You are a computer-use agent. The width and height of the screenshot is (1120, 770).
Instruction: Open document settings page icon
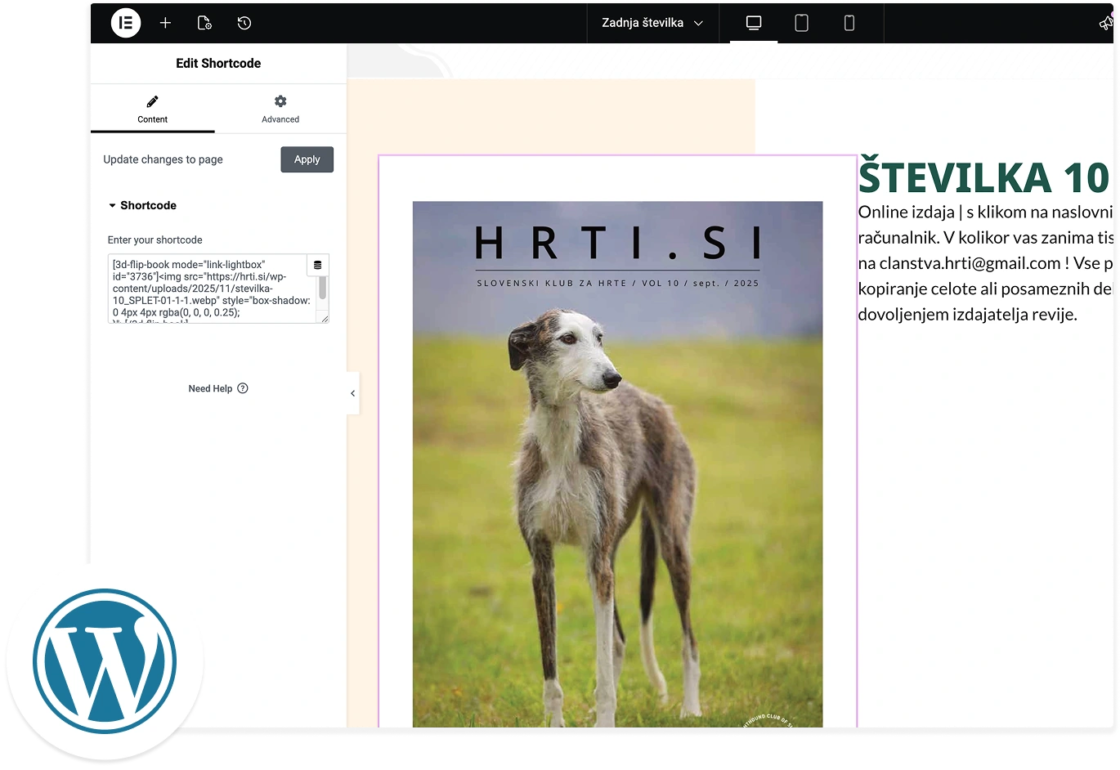pos(204,23)
